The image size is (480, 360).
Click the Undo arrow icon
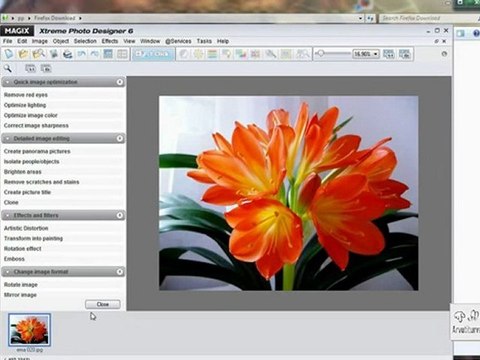coord(82,54)
